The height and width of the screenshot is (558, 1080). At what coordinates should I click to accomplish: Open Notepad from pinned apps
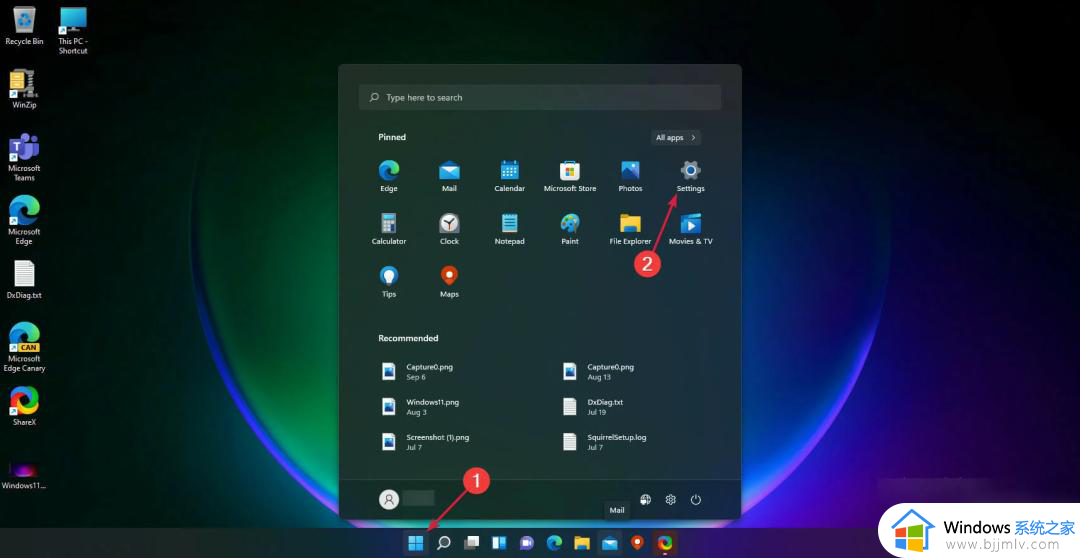tap(510, 229)
